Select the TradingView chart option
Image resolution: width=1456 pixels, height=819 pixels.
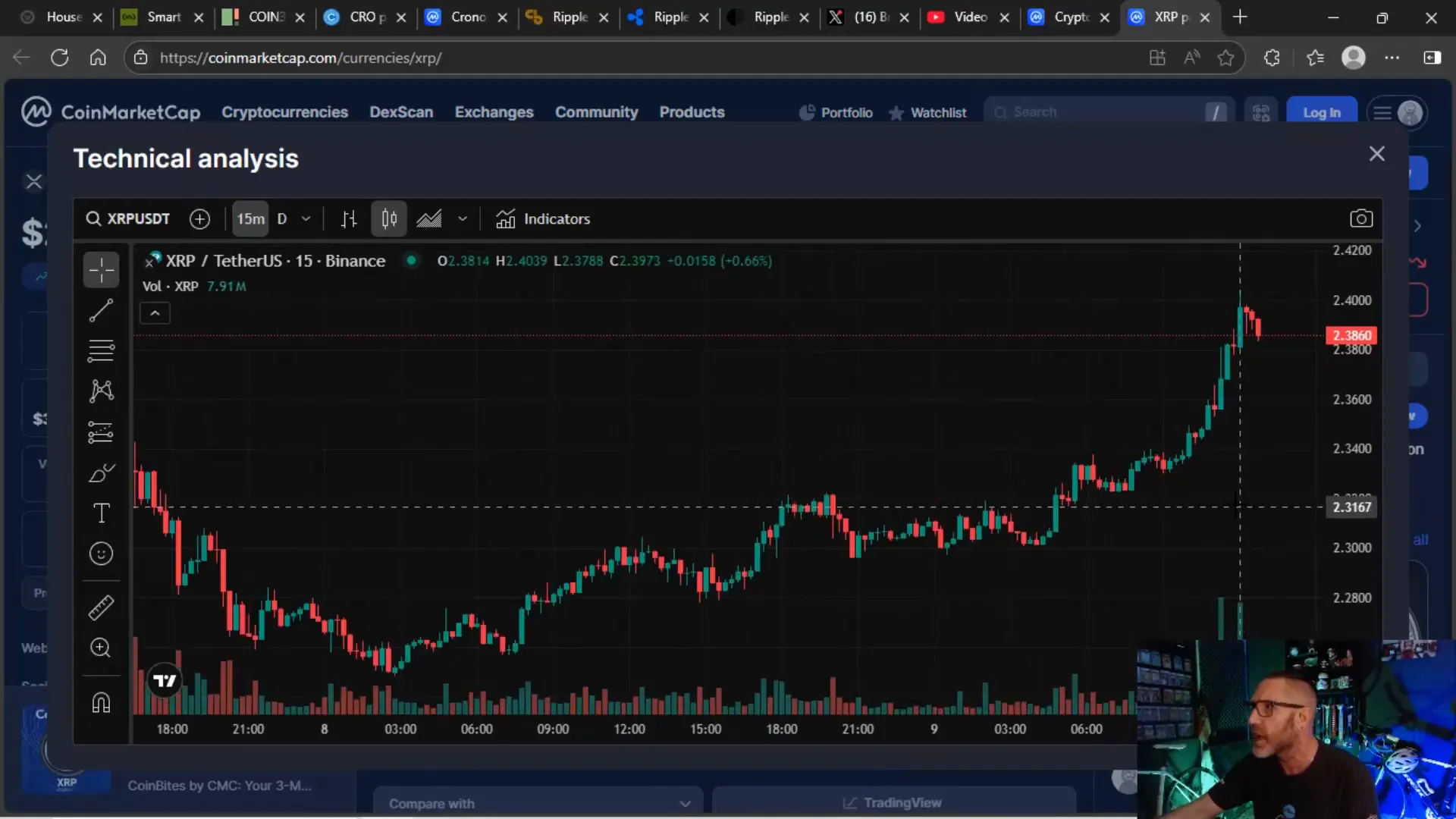(893, 802)
